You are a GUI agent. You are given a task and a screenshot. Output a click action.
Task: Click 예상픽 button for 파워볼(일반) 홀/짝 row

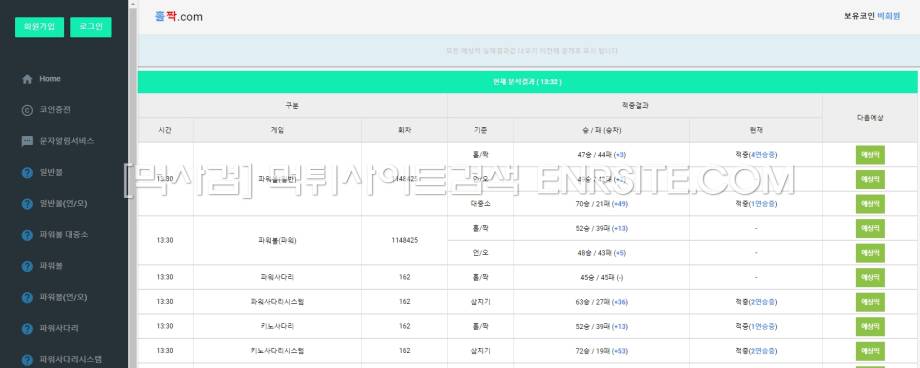pyautogui.click(x=870, y=155)
